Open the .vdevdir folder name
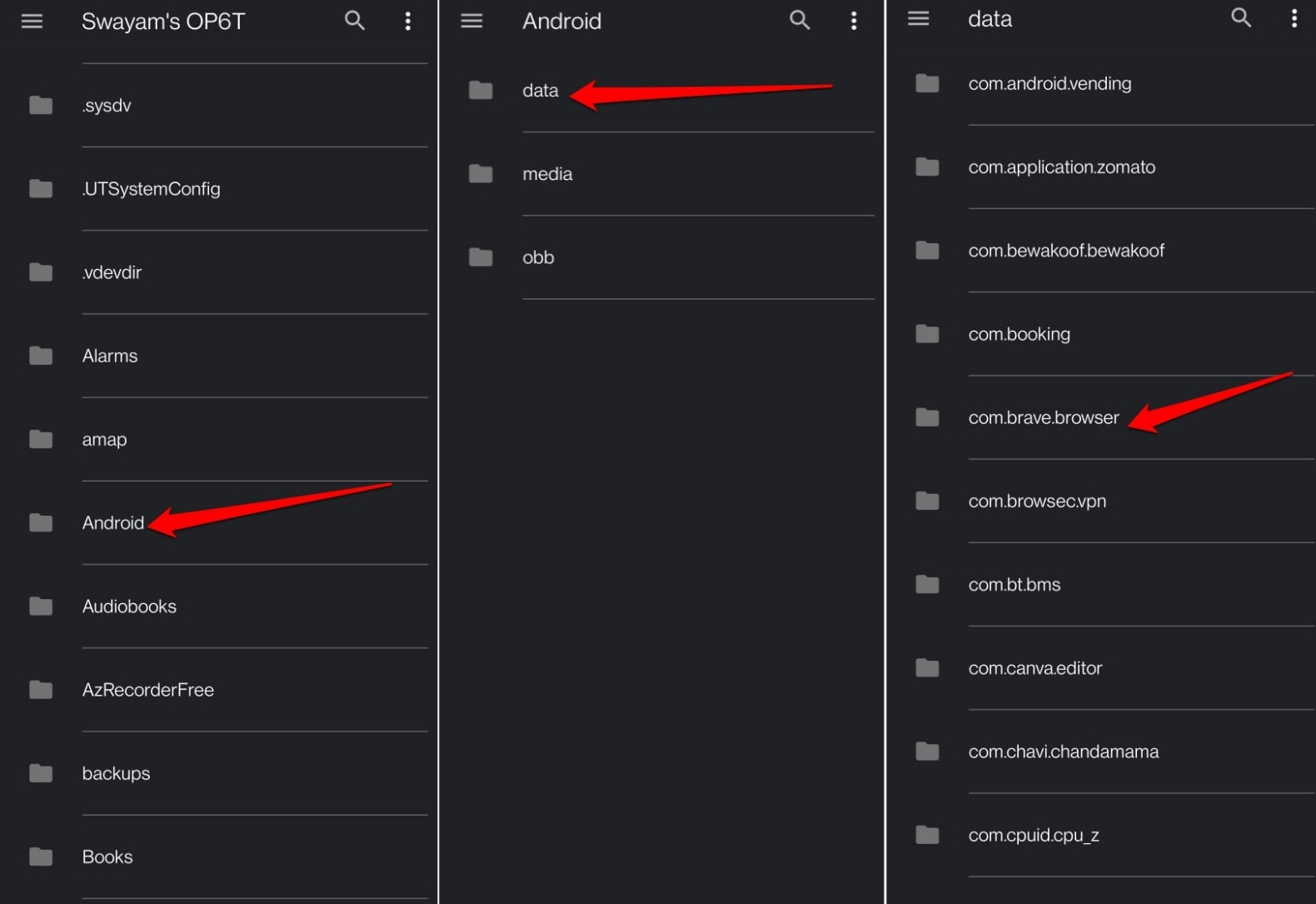Viewport: 1316px width, 904px height. [112, 272]
